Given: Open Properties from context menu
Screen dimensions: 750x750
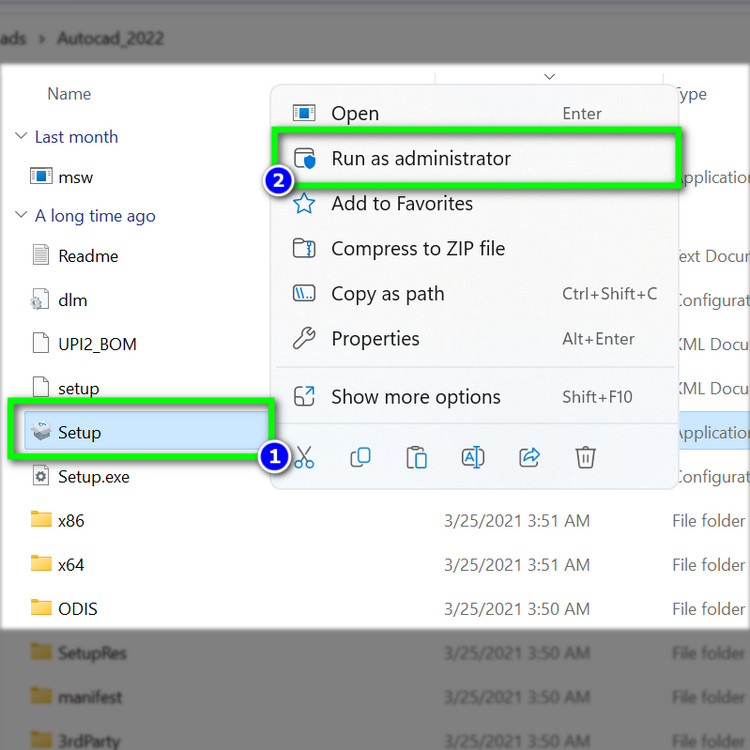Looking at the screenshot, I should coord(375,339).
